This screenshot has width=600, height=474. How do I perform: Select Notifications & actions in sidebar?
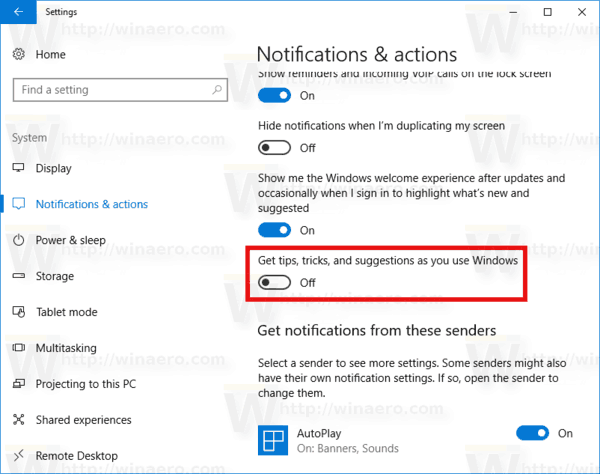(92, 204)
